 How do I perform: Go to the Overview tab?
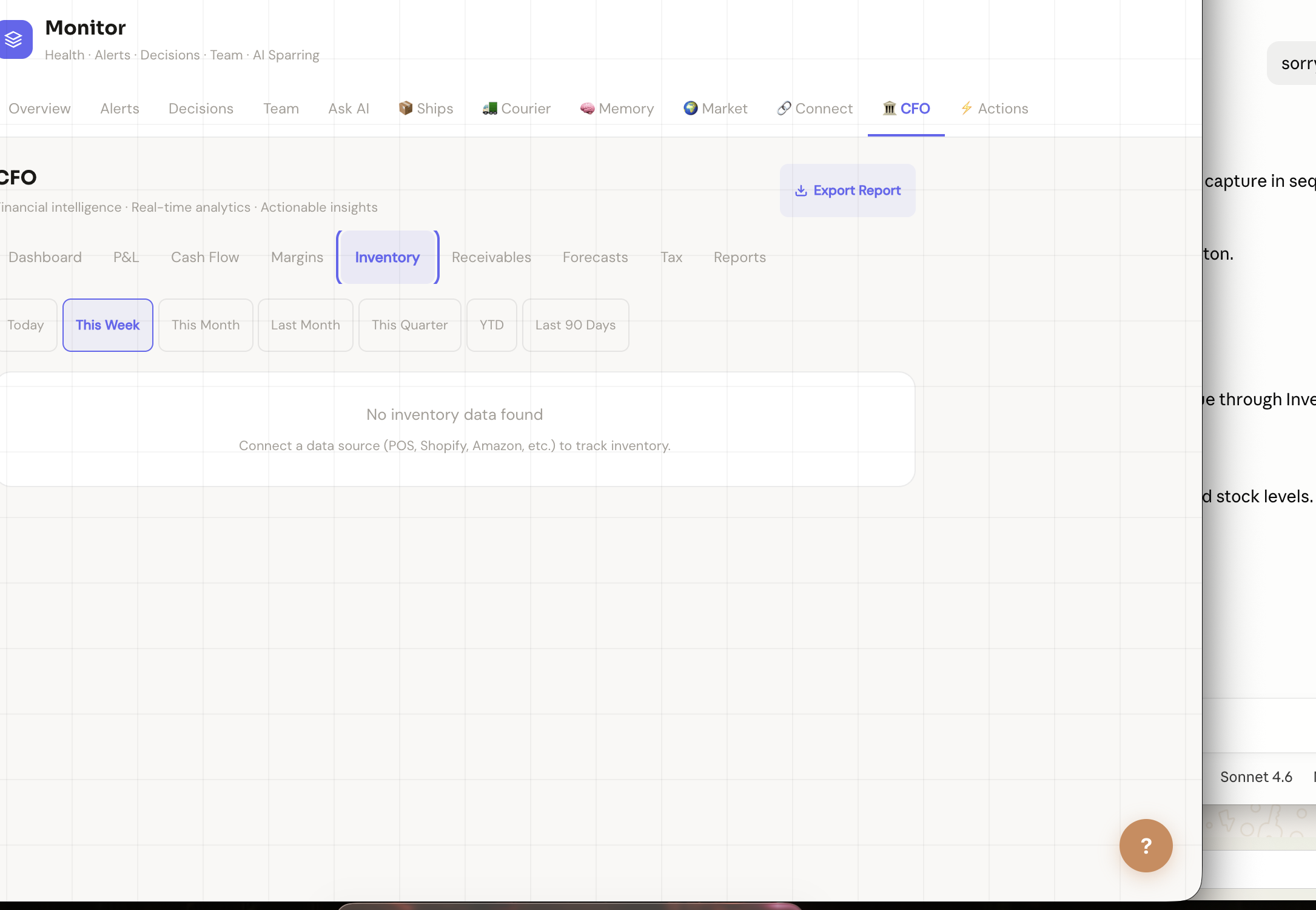[39, 109]
